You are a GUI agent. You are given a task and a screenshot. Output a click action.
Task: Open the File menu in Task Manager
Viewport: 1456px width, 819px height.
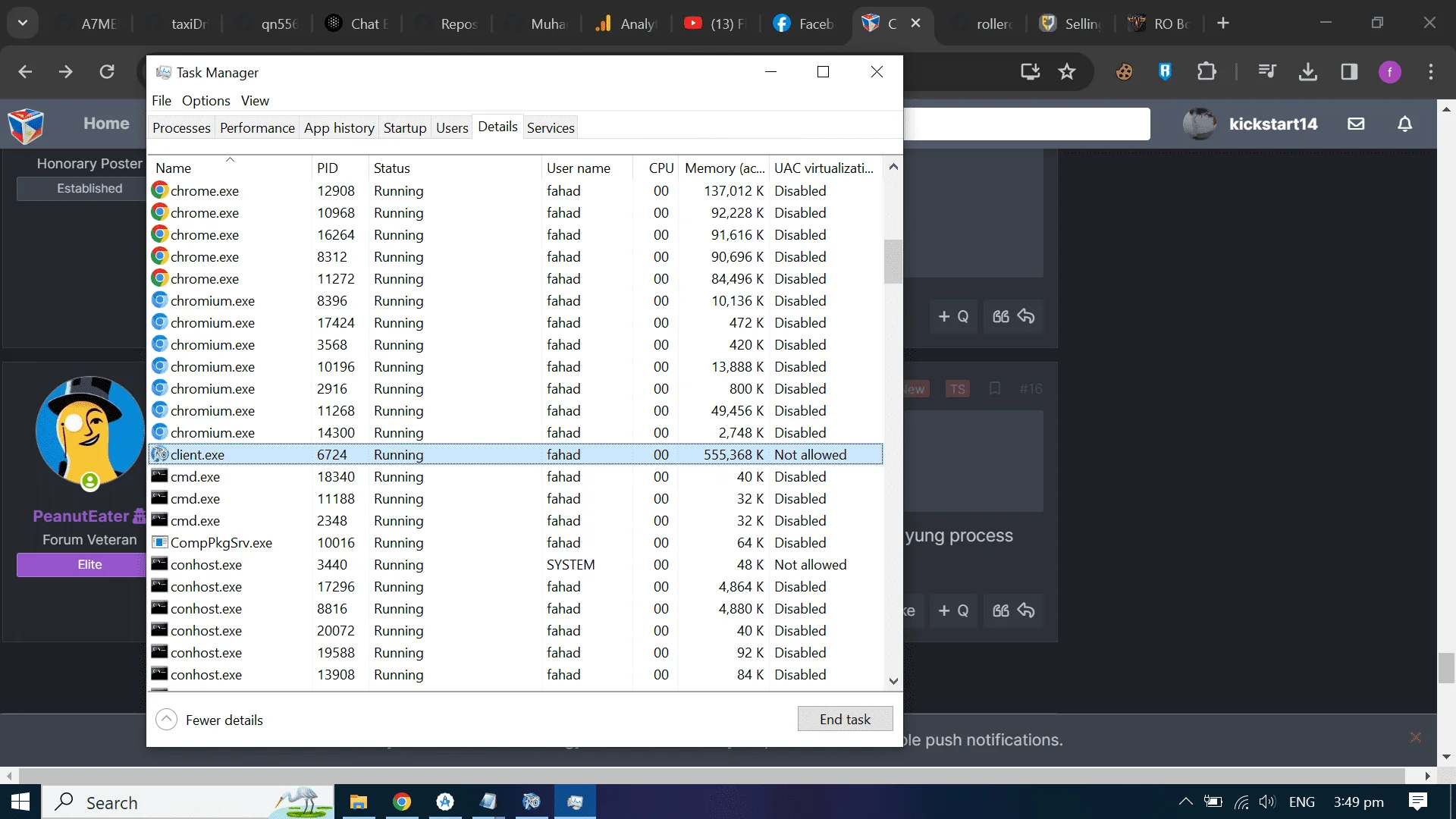[162, 101]
